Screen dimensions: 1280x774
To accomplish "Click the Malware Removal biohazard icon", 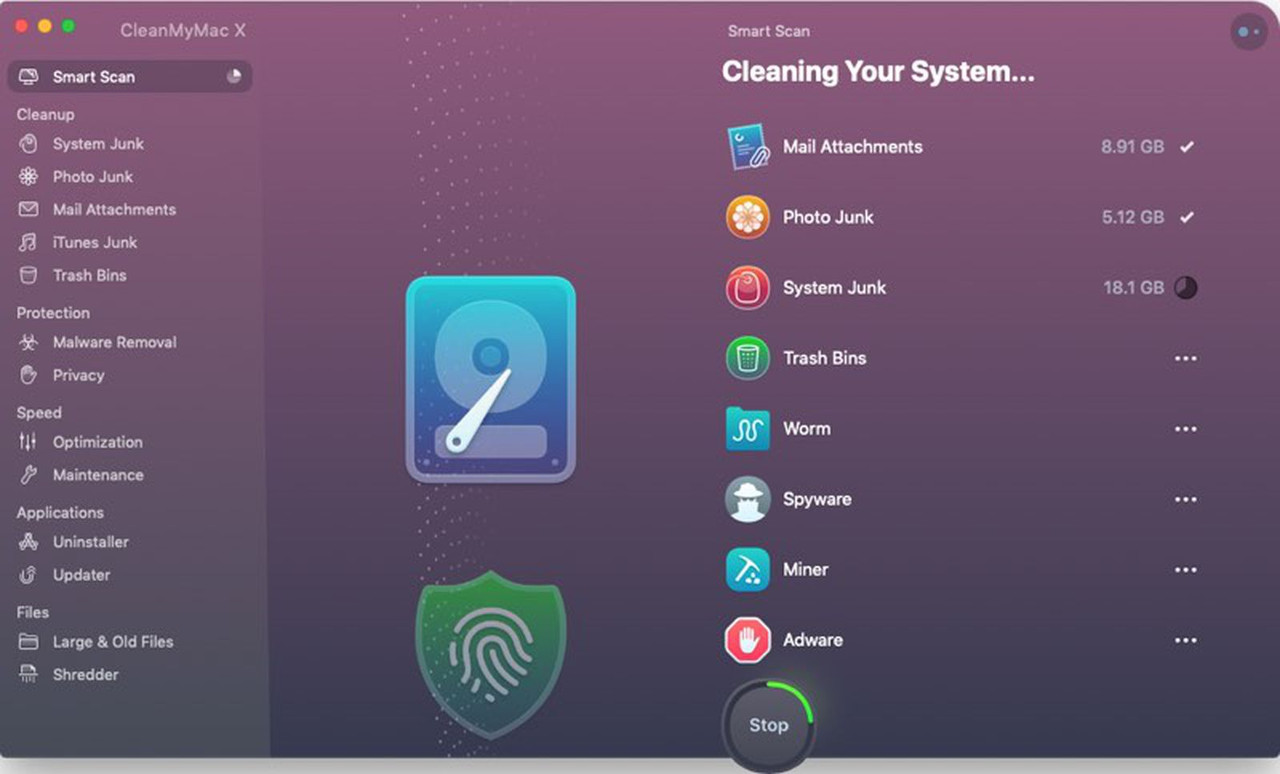I will coord(29,343).
